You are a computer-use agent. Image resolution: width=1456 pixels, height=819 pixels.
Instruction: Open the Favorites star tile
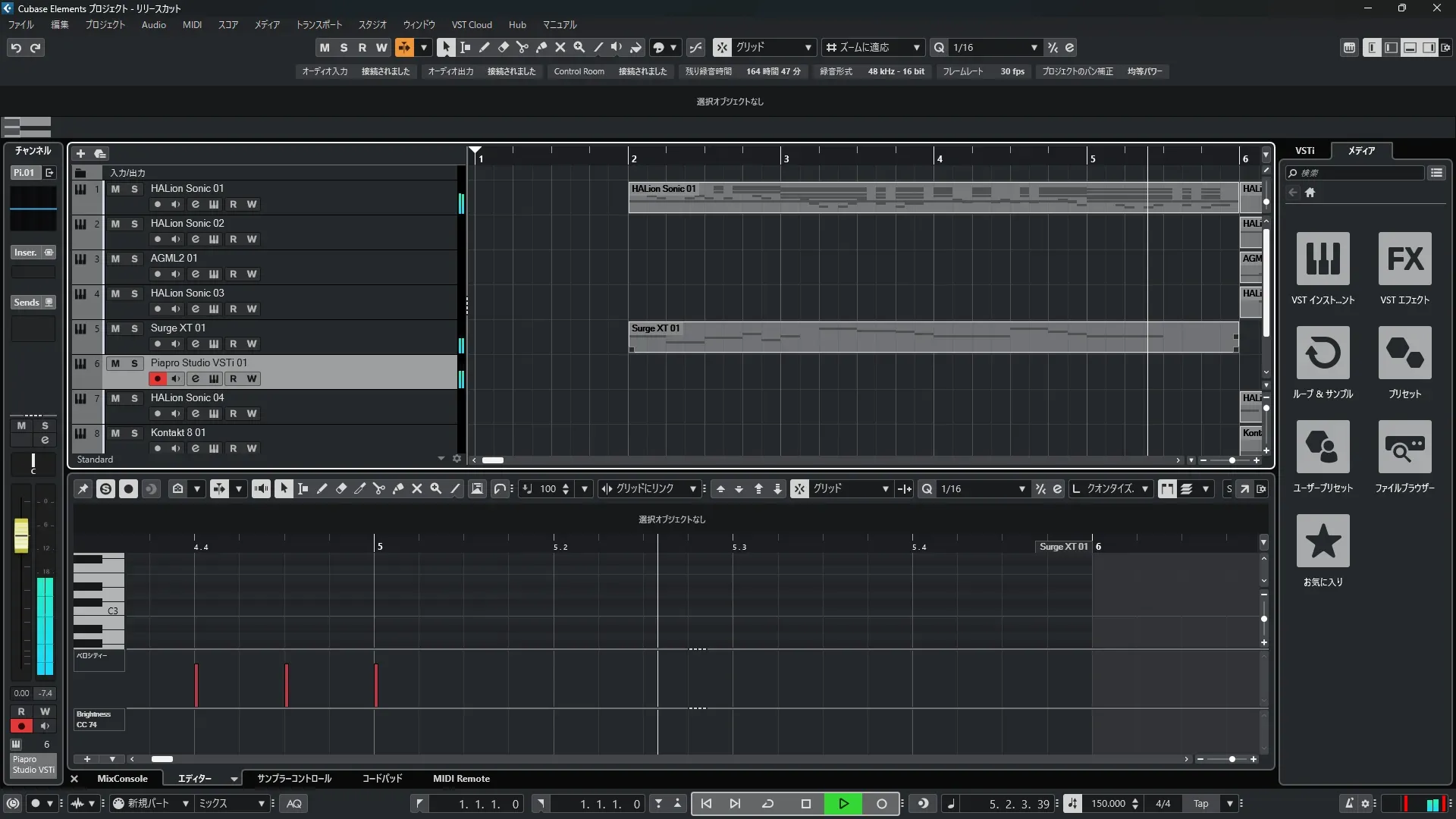click(x=1323, y=541)
